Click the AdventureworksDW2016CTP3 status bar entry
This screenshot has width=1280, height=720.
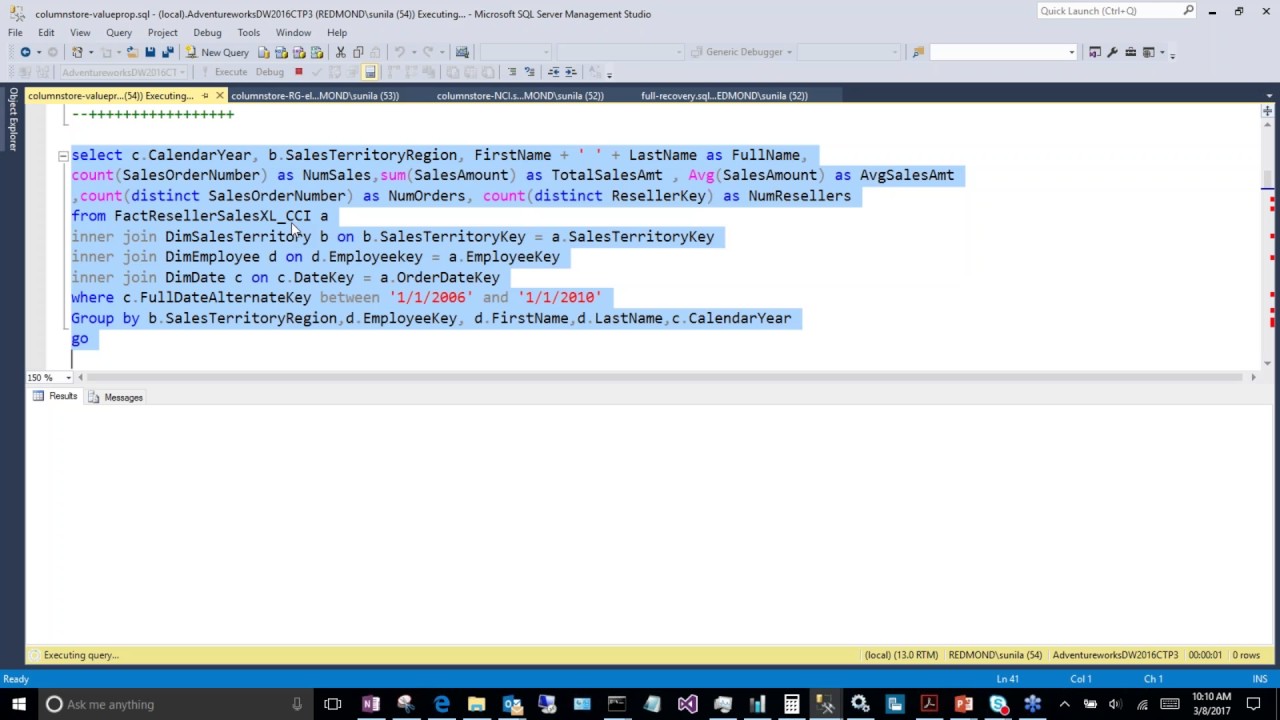tap(1115, 655)
